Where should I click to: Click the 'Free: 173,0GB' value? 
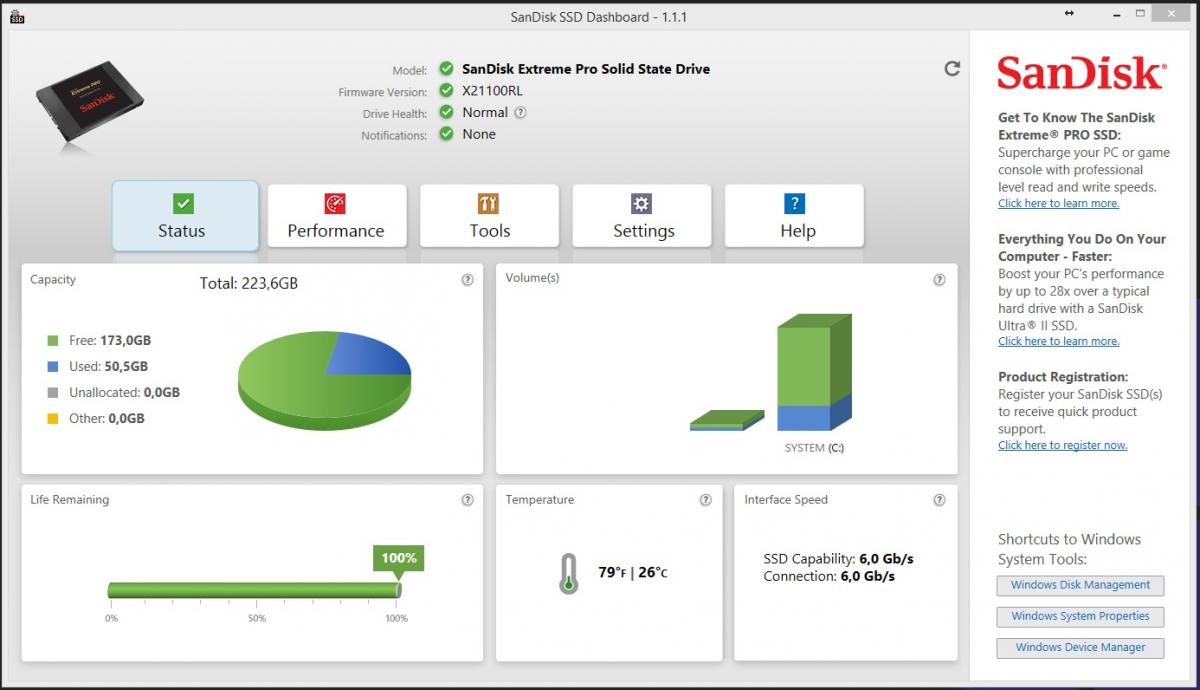tap(110, 341)
